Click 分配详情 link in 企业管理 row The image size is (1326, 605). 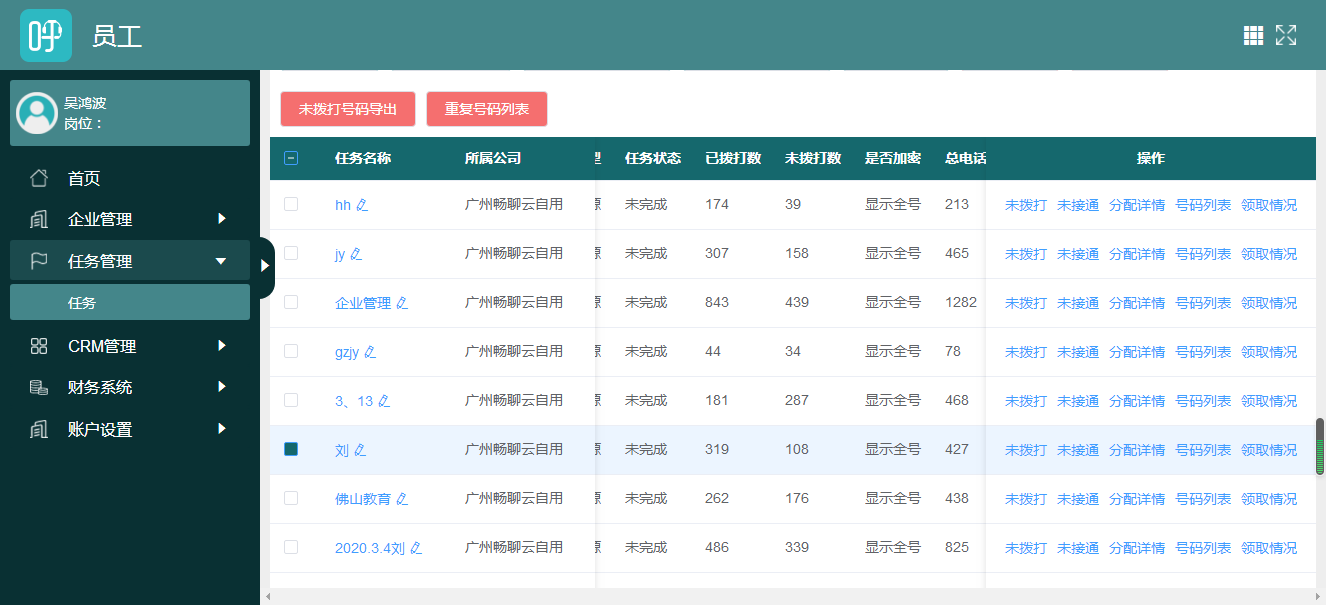tap(1137, 303)
